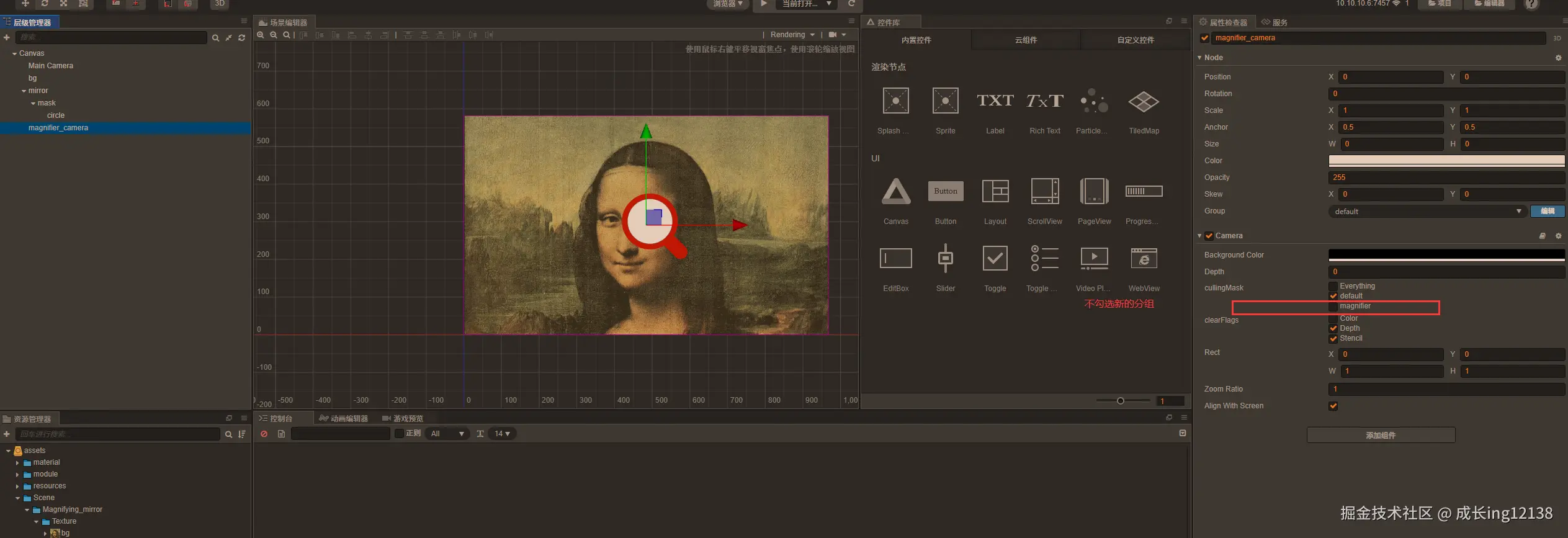Open the help question mark button
Image resolution: width=1568 pixels, height=538 pixels.
tap(1532, 4)
